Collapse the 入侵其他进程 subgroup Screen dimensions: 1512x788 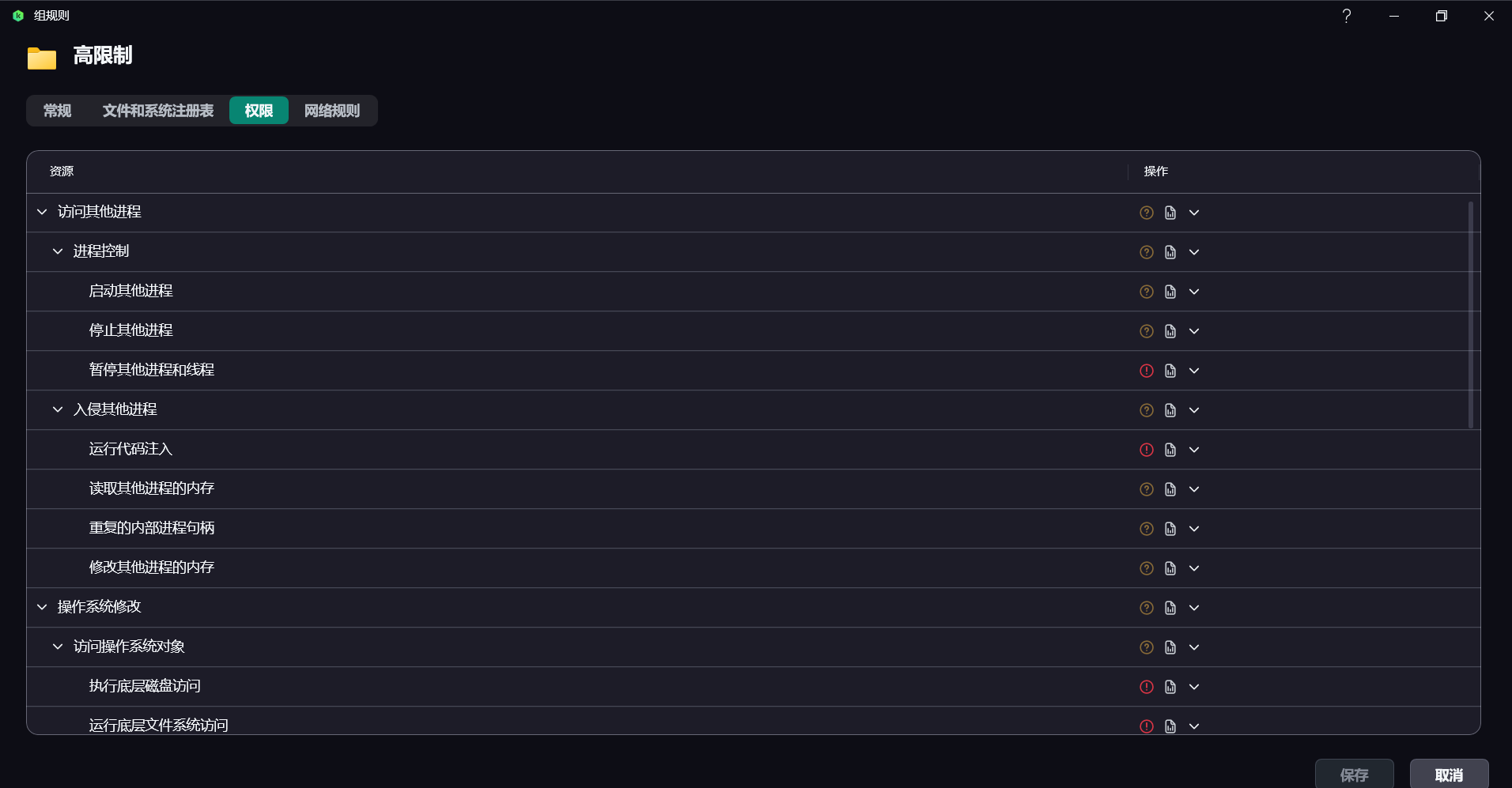[58, 409]
